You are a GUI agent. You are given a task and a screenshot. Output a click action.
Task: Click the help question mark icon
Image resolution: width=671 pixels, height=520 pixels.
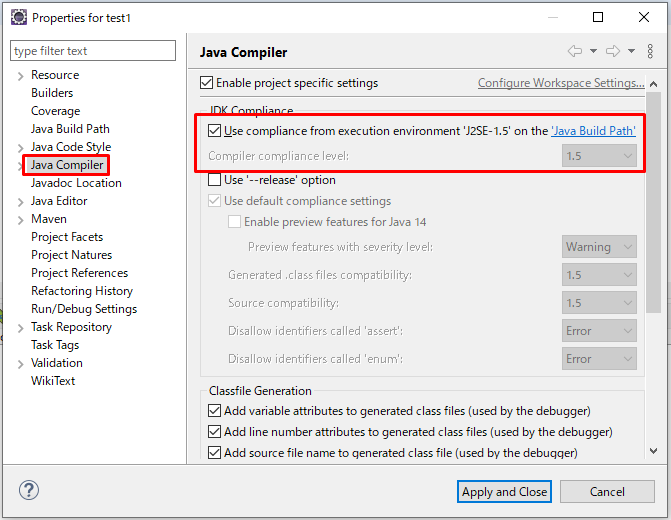tap(29, 490)
